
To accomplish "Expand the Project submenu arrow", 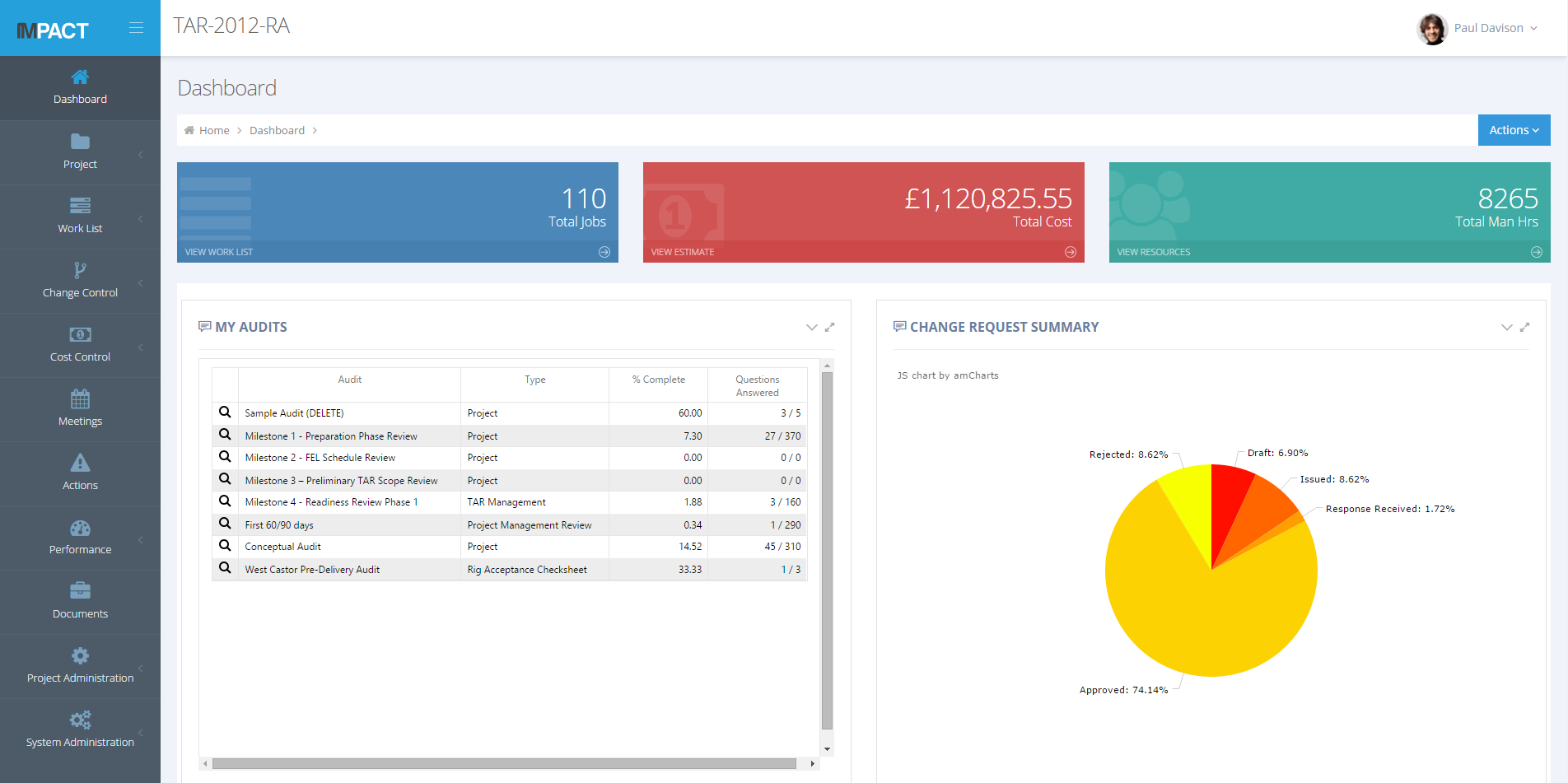I will 141,155.
